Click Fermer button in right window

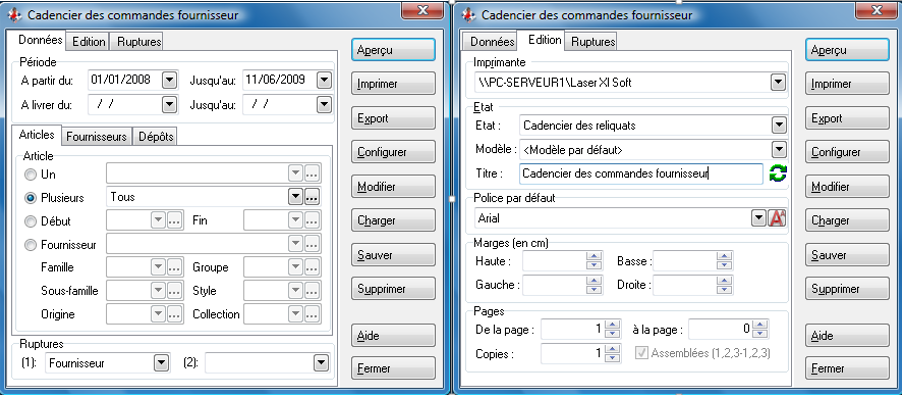point(847,368)
